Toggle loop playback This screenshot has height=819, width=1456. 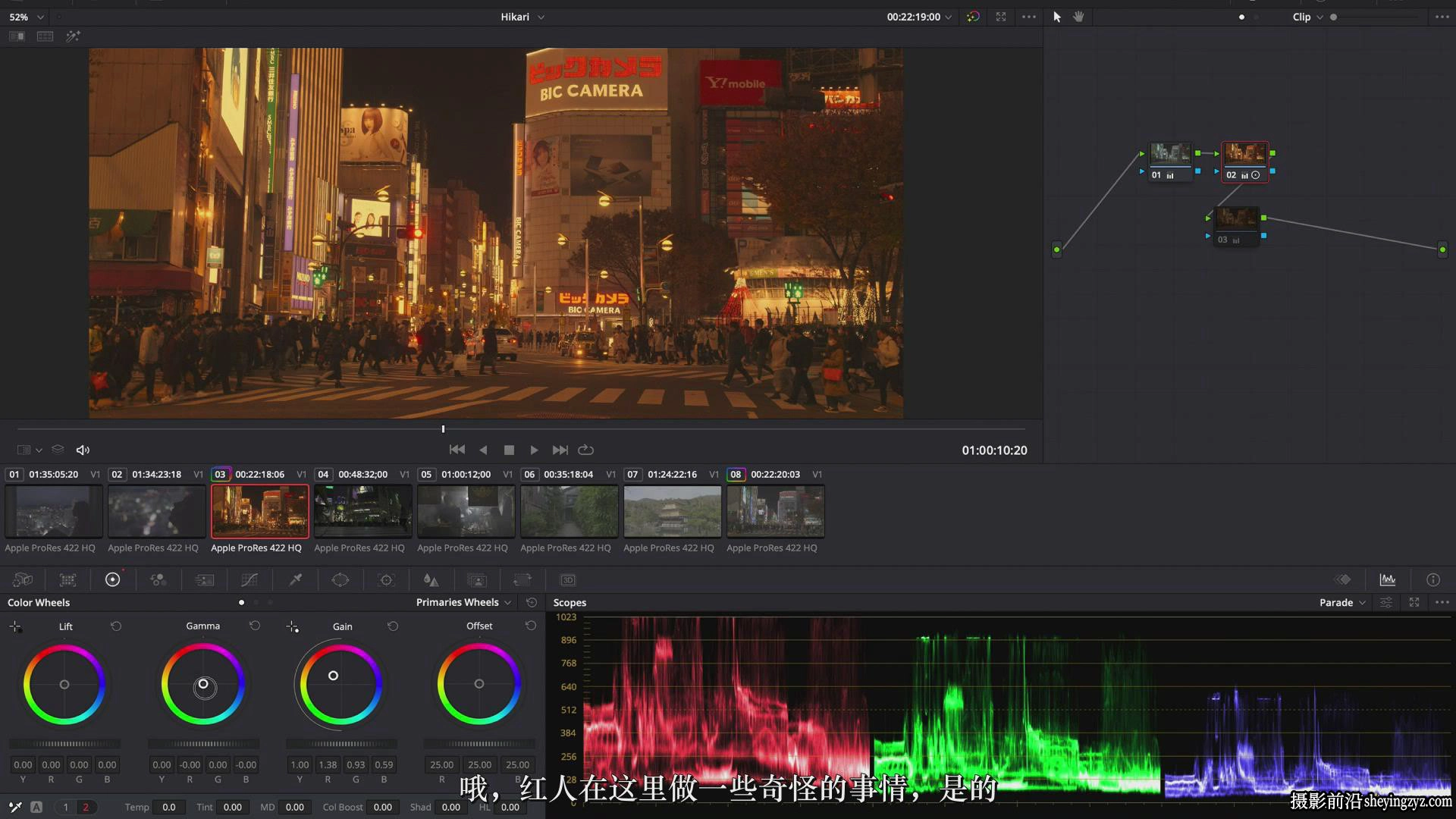(585, 450)
